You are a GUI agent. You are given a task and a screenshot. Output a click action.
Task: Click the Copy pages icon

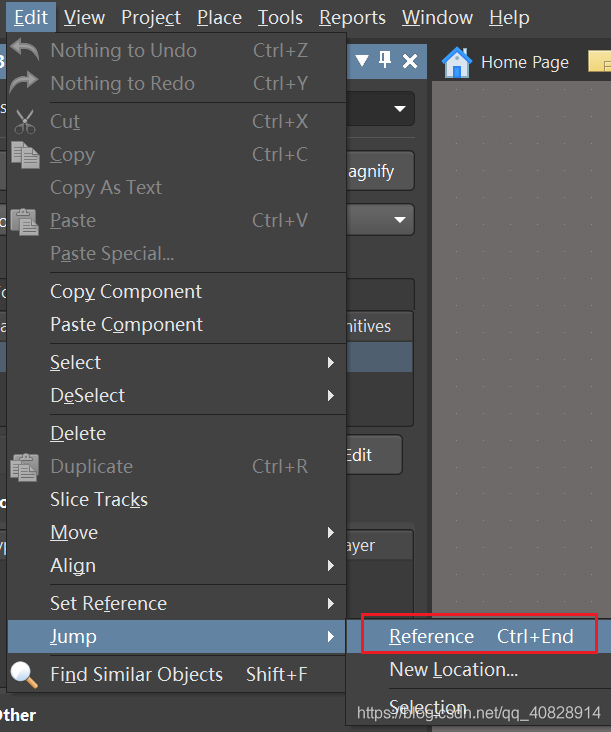[x=25, y=155]
